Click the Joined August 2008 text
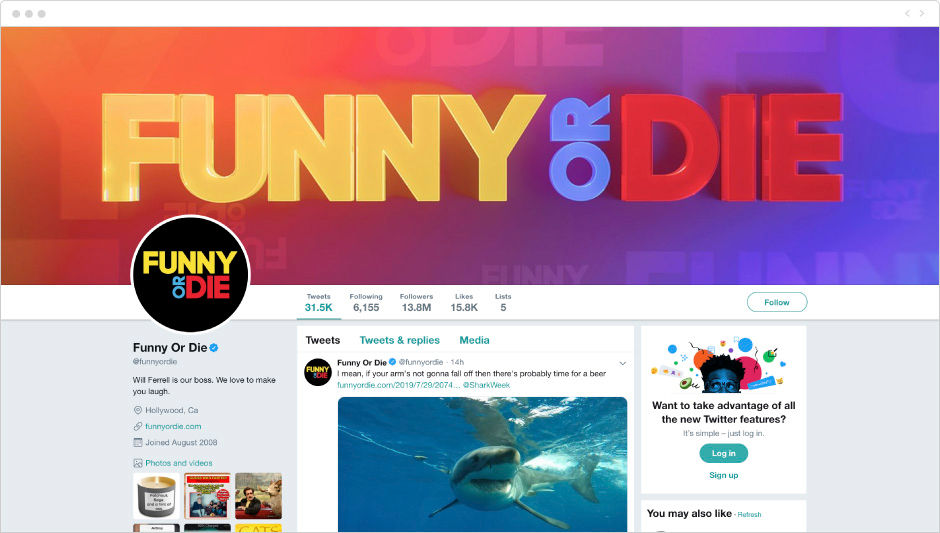 (x=181, y=442)
